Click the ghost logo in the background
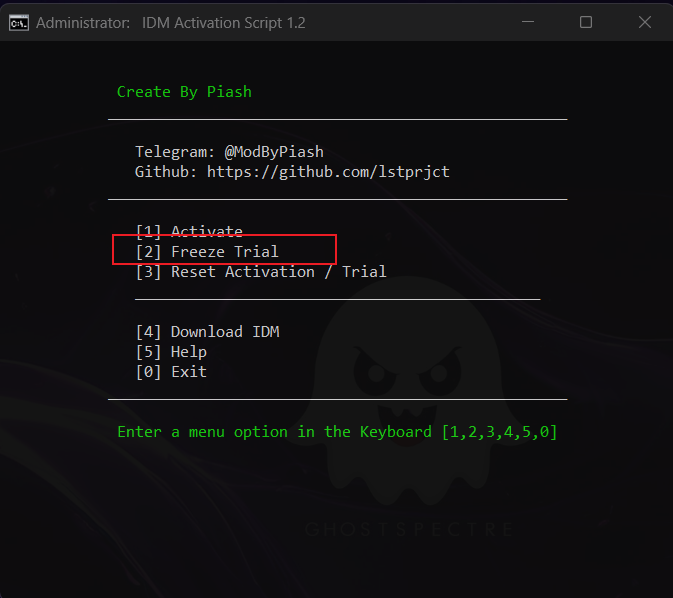The height and width of the screenshot is (598, 673). click(x=408, y=390)
